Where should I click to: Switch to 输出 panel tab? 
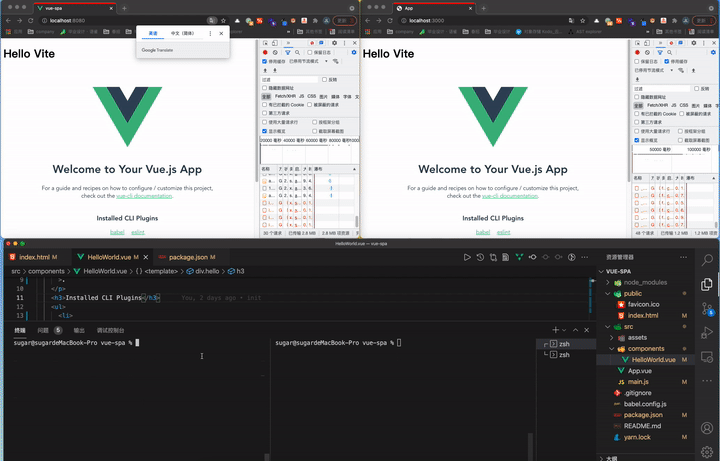coord(79,330)
